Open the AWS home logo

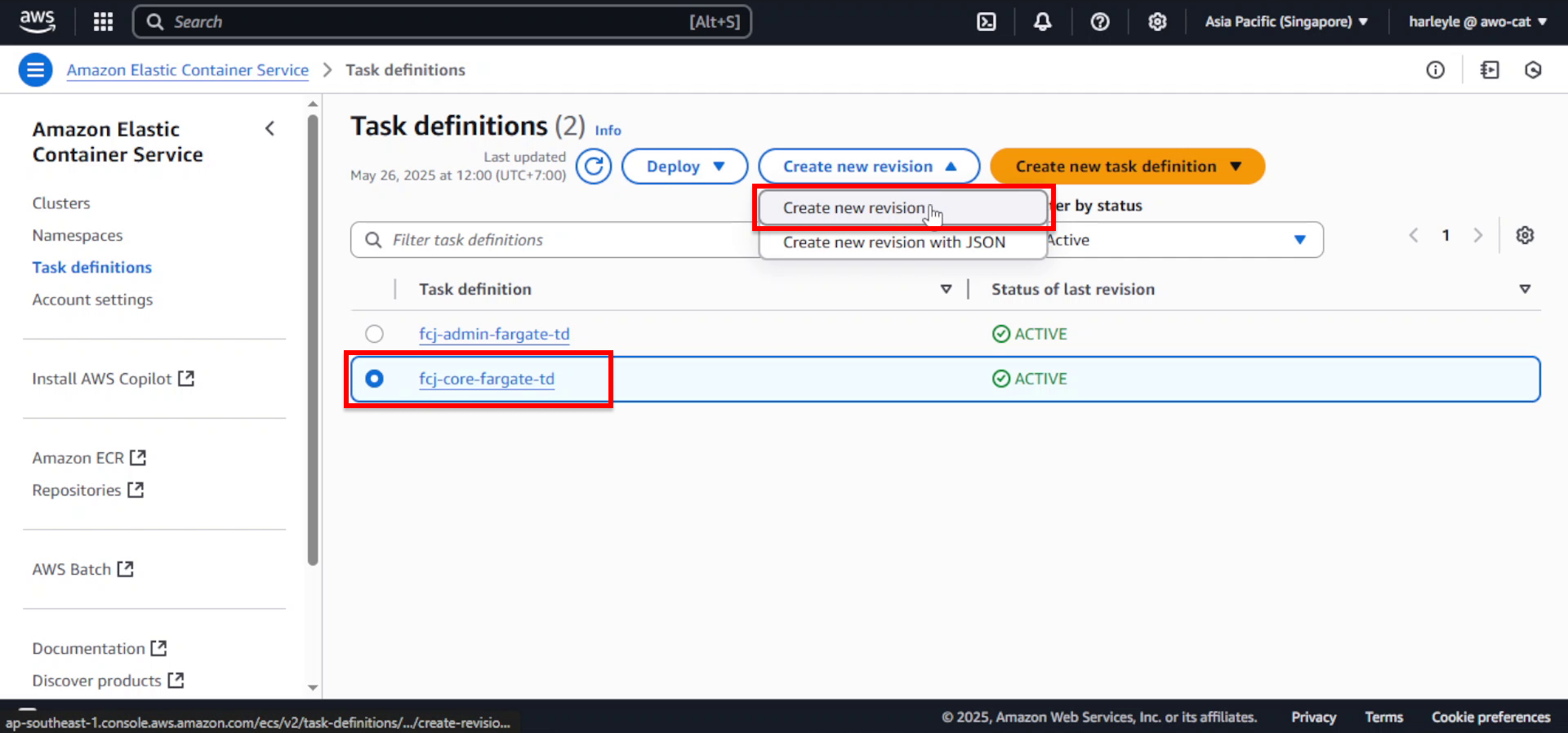tap(38, 21)
